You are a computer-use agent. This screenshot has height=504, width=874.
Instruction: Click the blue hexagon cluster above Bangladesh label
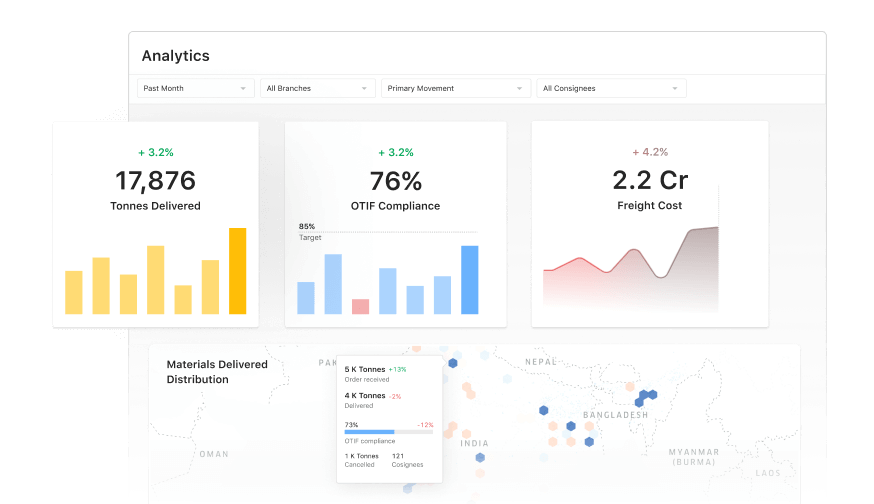pyautogui.click(x=649, y=395)
